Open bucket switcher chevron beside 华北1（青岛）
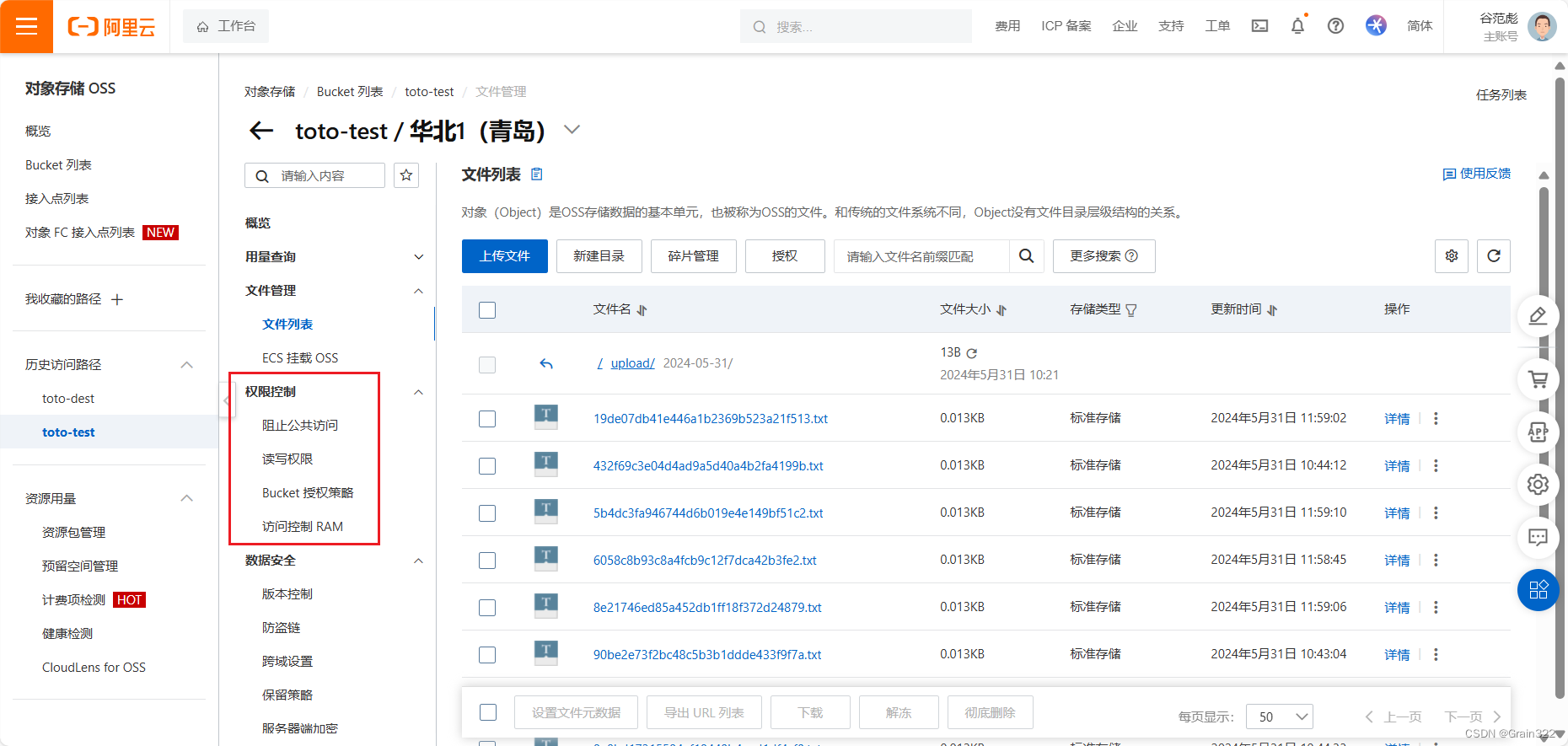The width and height of the screenshot is (1568, 746). click(572, 129)
